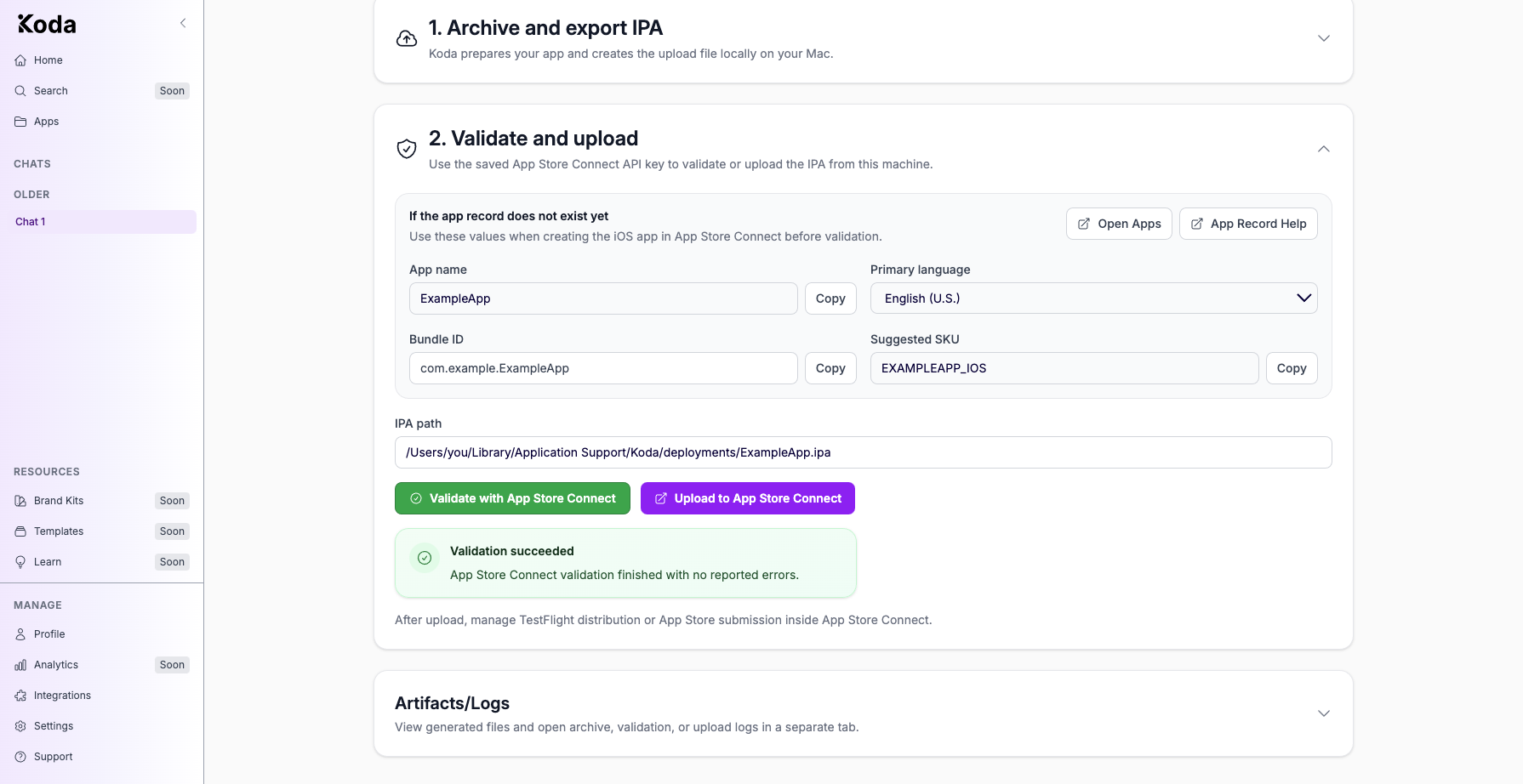Click the Analytics bar chart icon

pos(20,665)
